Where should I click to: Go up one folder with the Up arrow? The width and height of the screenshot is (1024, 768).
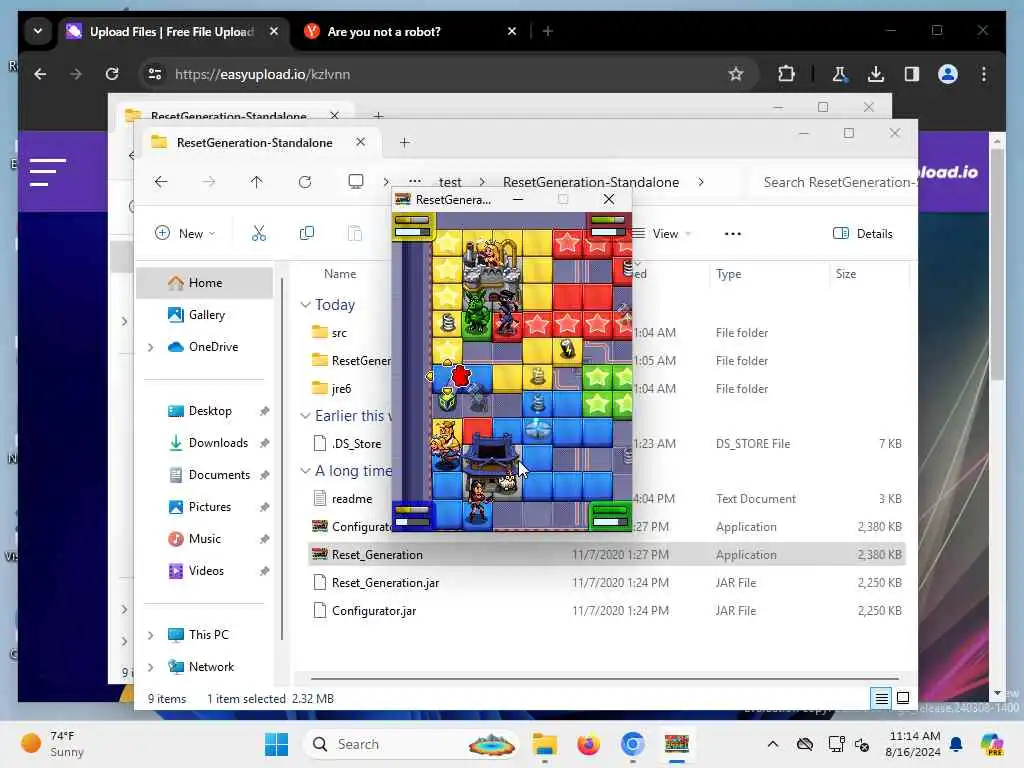256,182
